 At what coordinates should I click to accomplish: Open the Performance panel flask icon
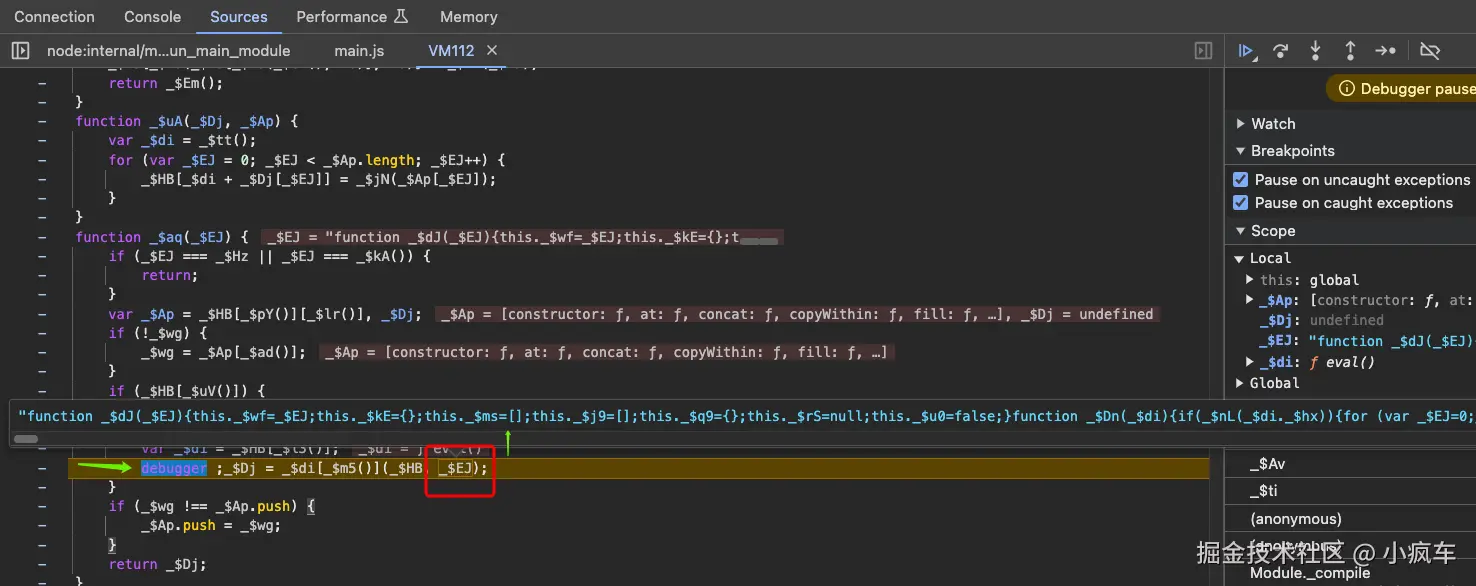(x=401, y=17)
